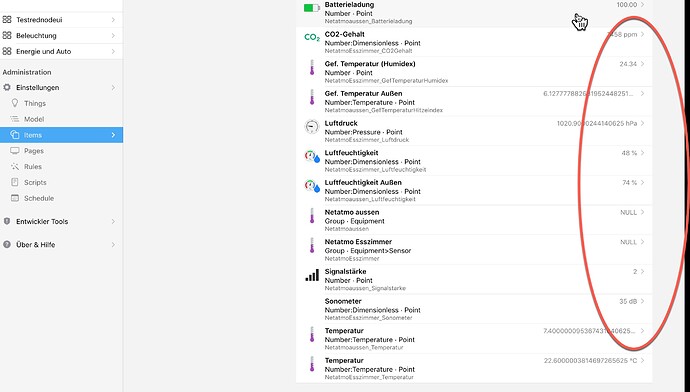Click thermometer icon of Netatmo Esszimmer group
The image size is (690, 392).
(312, 245)
